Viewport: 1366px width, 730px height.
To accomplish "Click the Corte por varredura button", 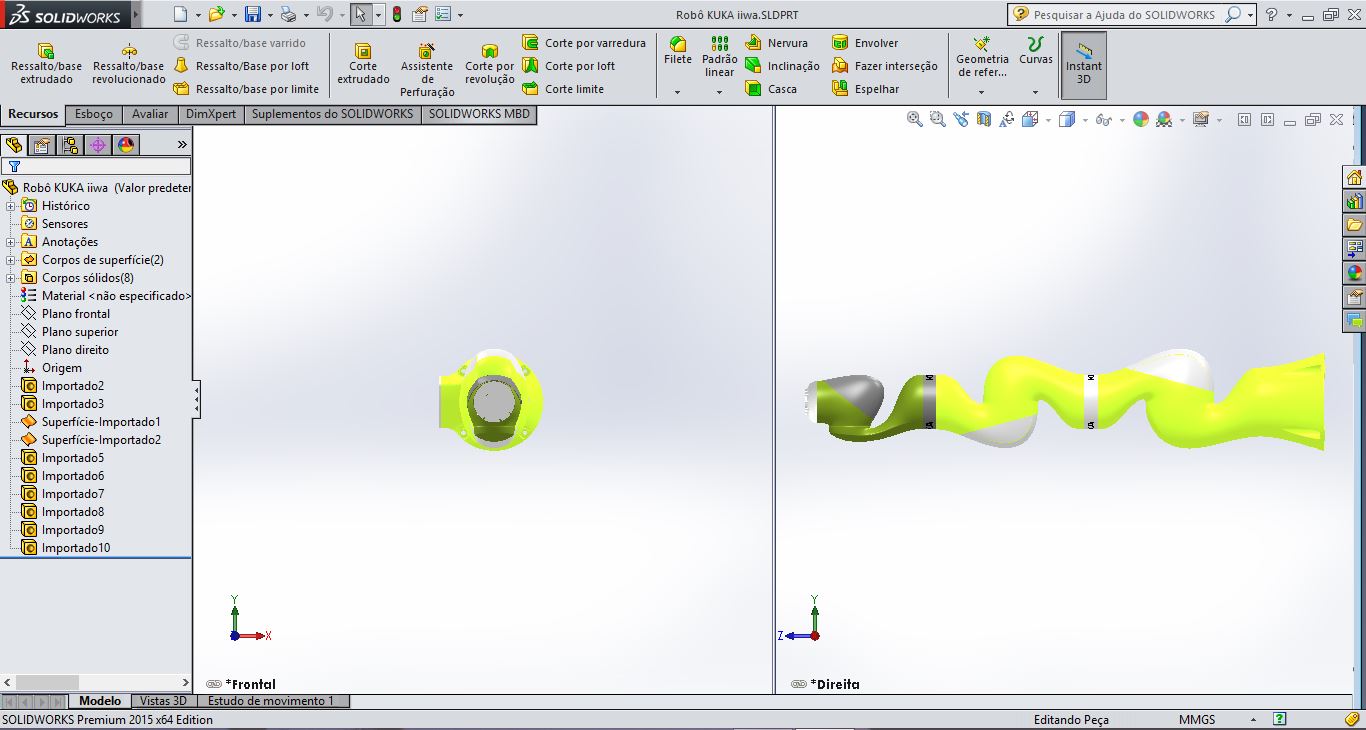I will (x=584, y=43).
